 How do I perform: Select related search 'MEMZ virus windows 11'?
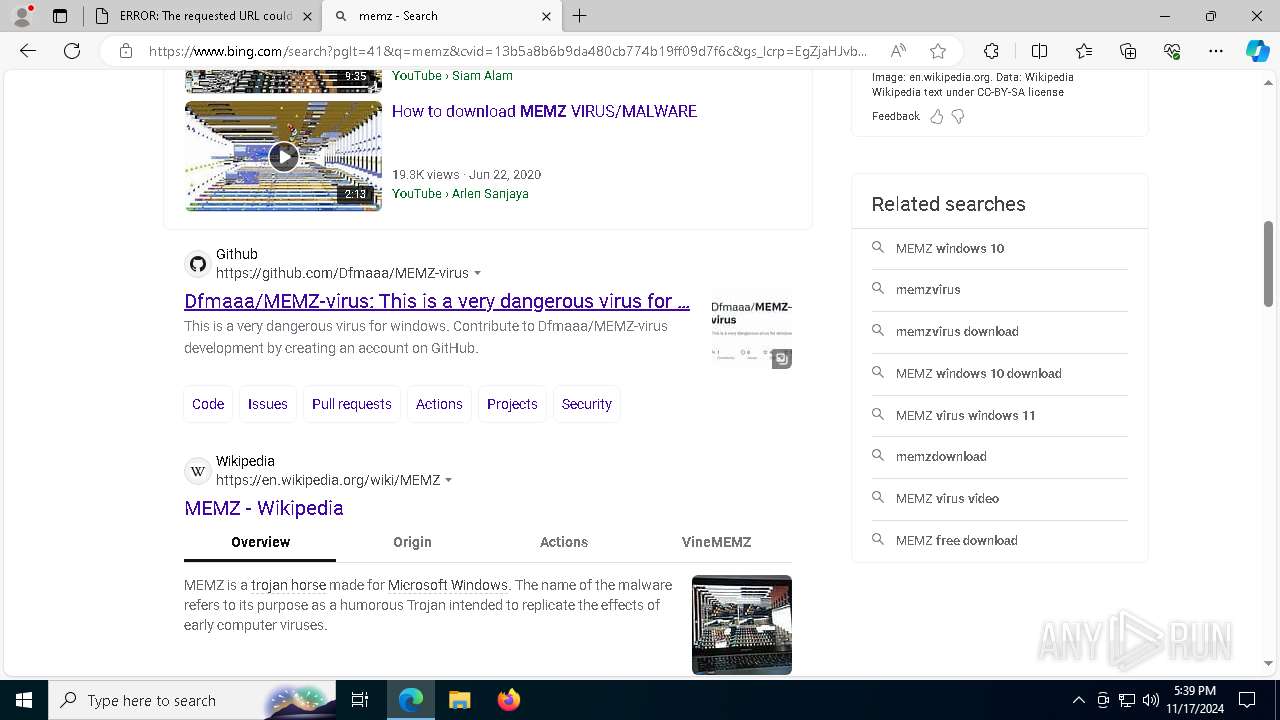pyautogui.click(x=1000, y=415)
